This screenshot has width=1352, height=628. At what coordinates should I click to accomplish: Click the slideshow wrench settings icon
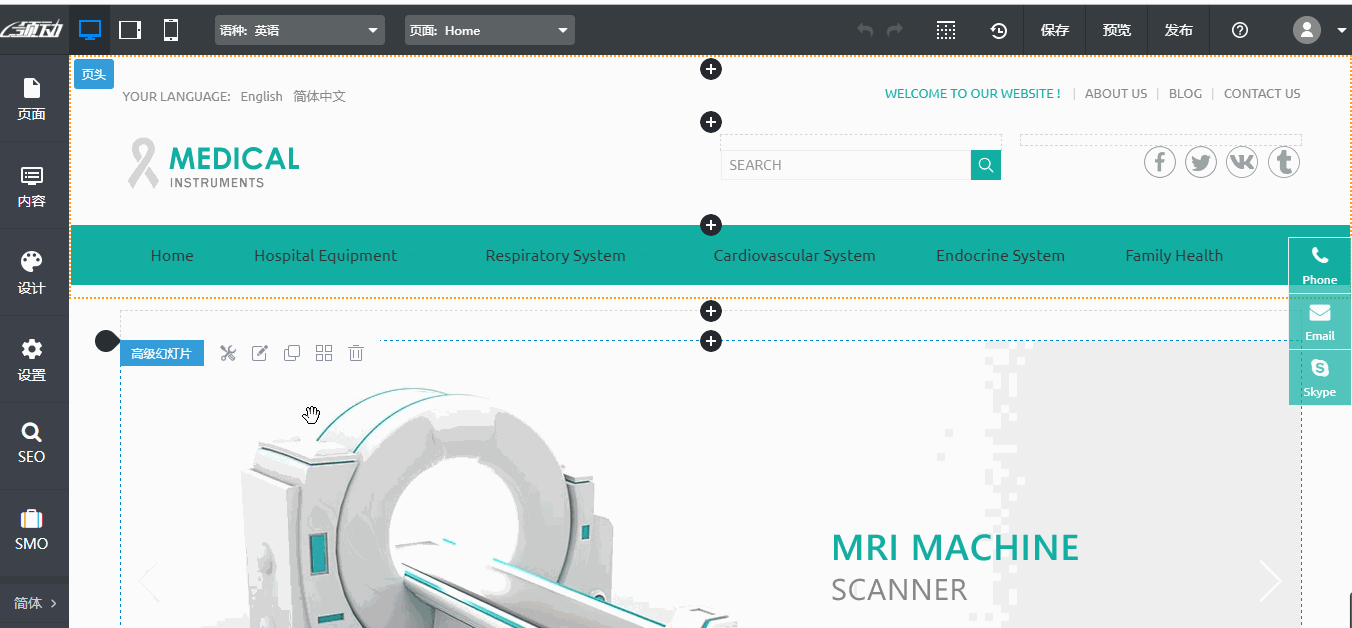point(228,353)
